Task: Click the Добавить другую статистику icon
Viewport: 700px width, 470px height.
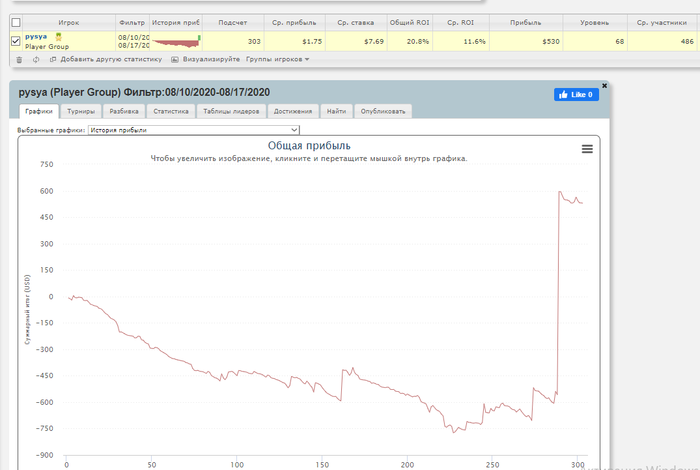Action: tap(53, 59)
